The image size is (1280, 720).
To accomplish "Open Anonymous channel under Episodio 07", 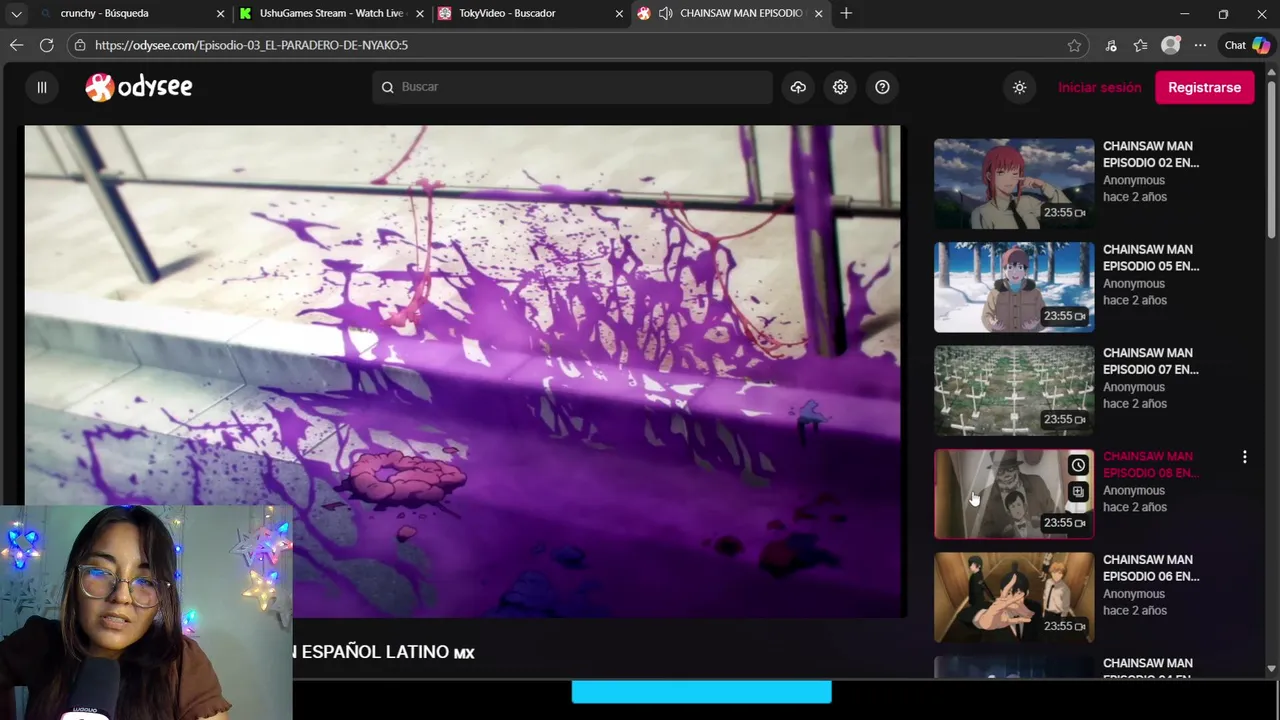I will point(1134,388).
